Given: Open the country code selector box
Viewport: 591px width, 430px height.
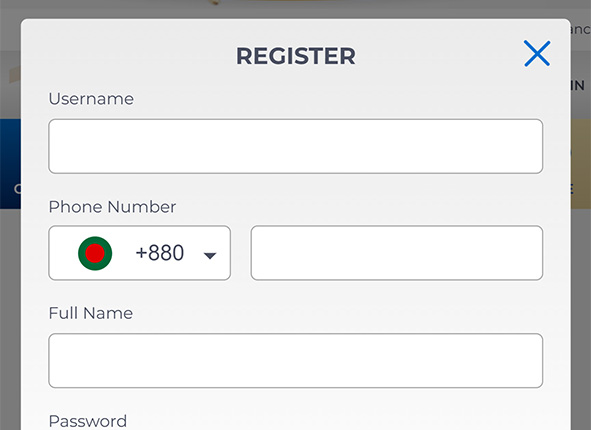Looking at the screenshot, I should click(139, 253).
